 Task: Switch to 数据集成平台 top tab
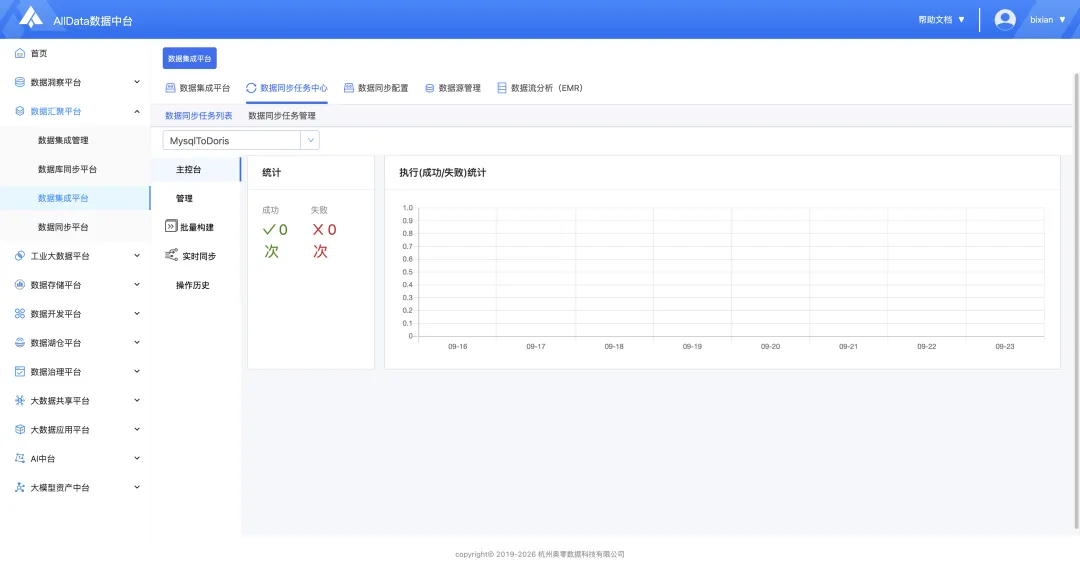point(198,88)
